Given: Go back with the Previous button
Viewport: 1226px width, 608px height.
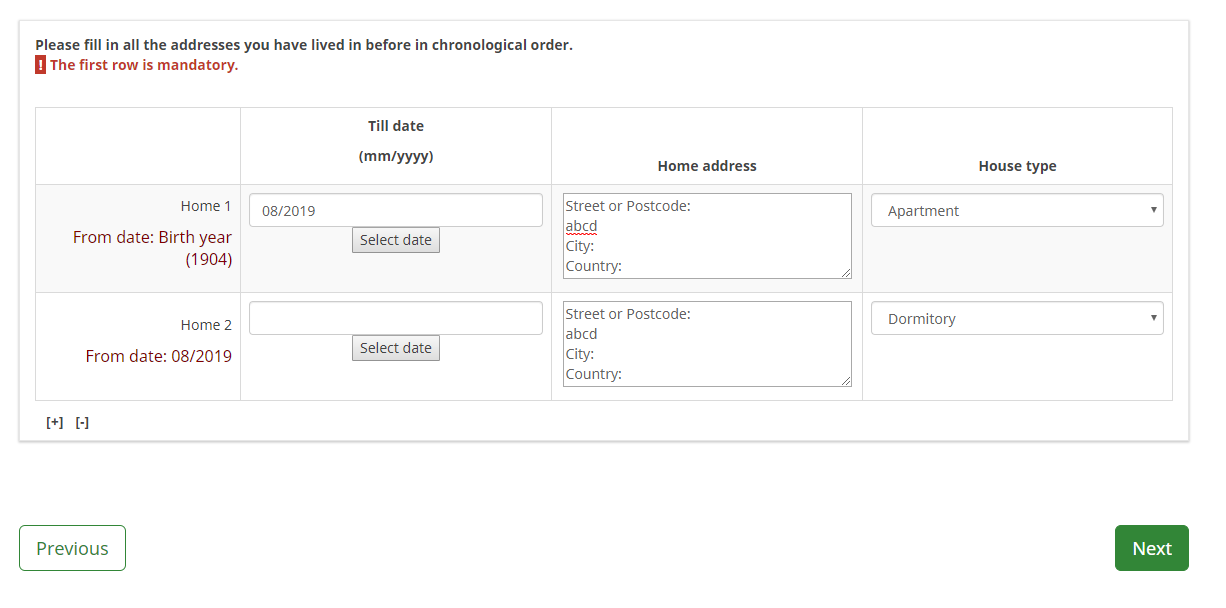Looking at the screenshot, I should 72,548.
